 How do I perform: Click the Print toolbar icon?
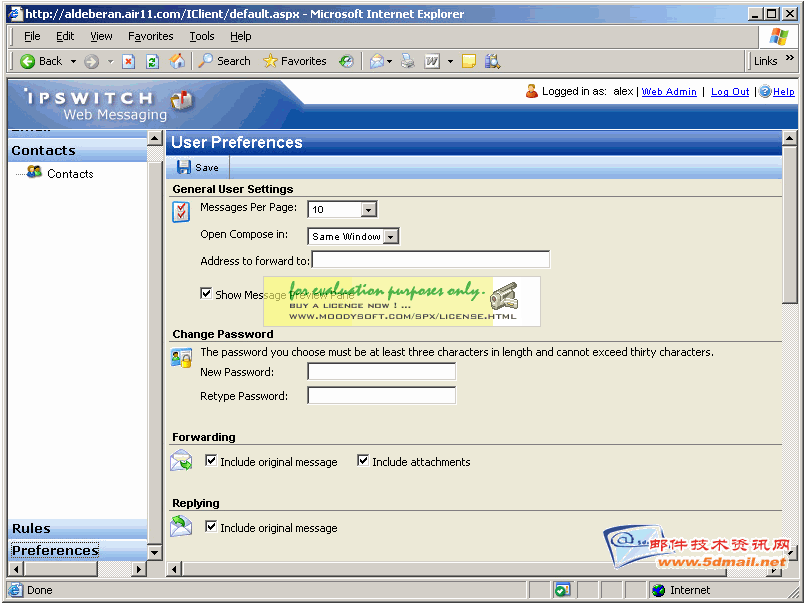407,61
